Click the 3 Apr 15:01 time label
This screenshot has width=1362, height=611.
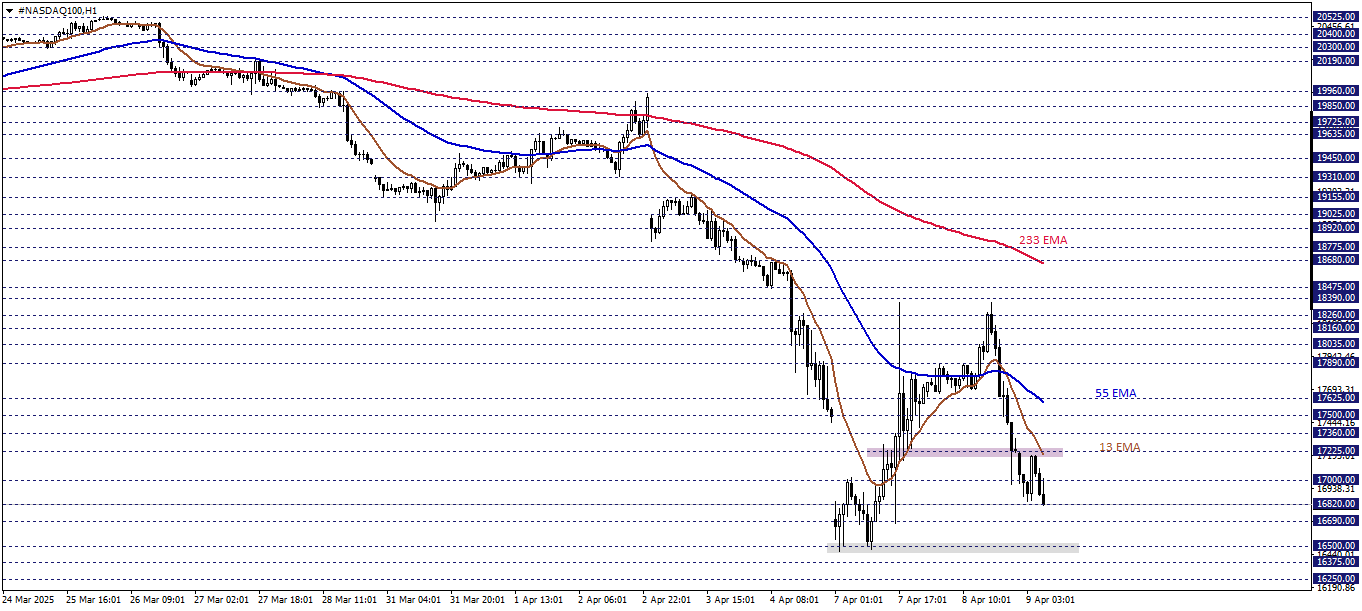[x=731, y=600]
